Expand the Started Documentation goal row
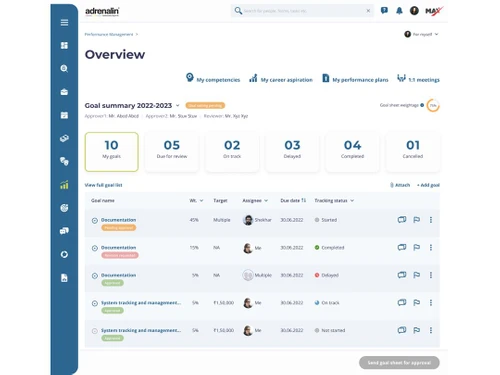 (x=95, y=220)
